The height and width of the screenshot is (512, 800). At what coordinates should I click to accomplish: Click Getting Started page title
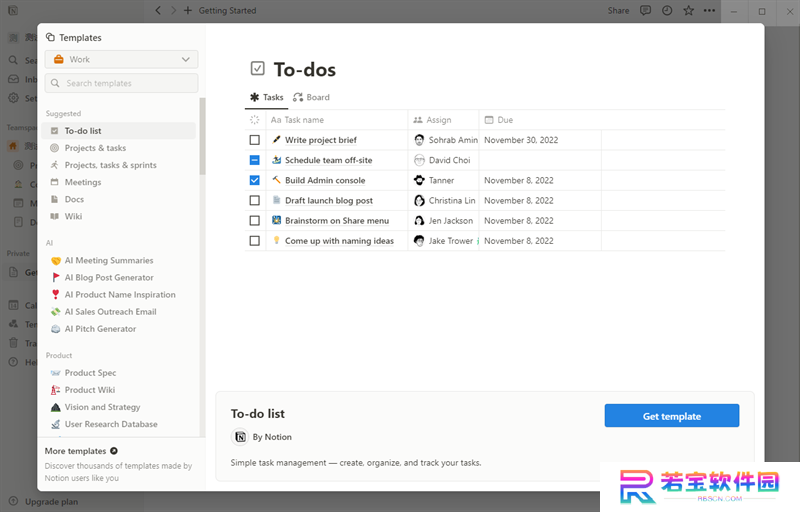point(228,10)
